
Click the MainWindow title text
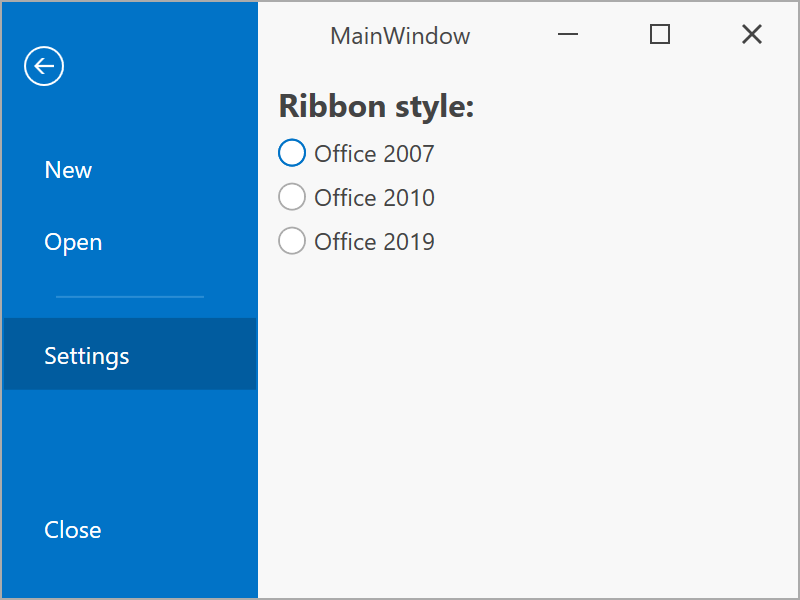(400, 36)
